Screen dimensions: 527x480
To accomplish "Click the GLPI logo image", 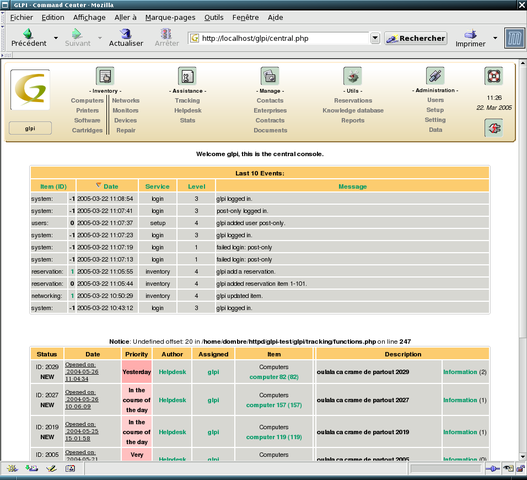I will point(30,90).
